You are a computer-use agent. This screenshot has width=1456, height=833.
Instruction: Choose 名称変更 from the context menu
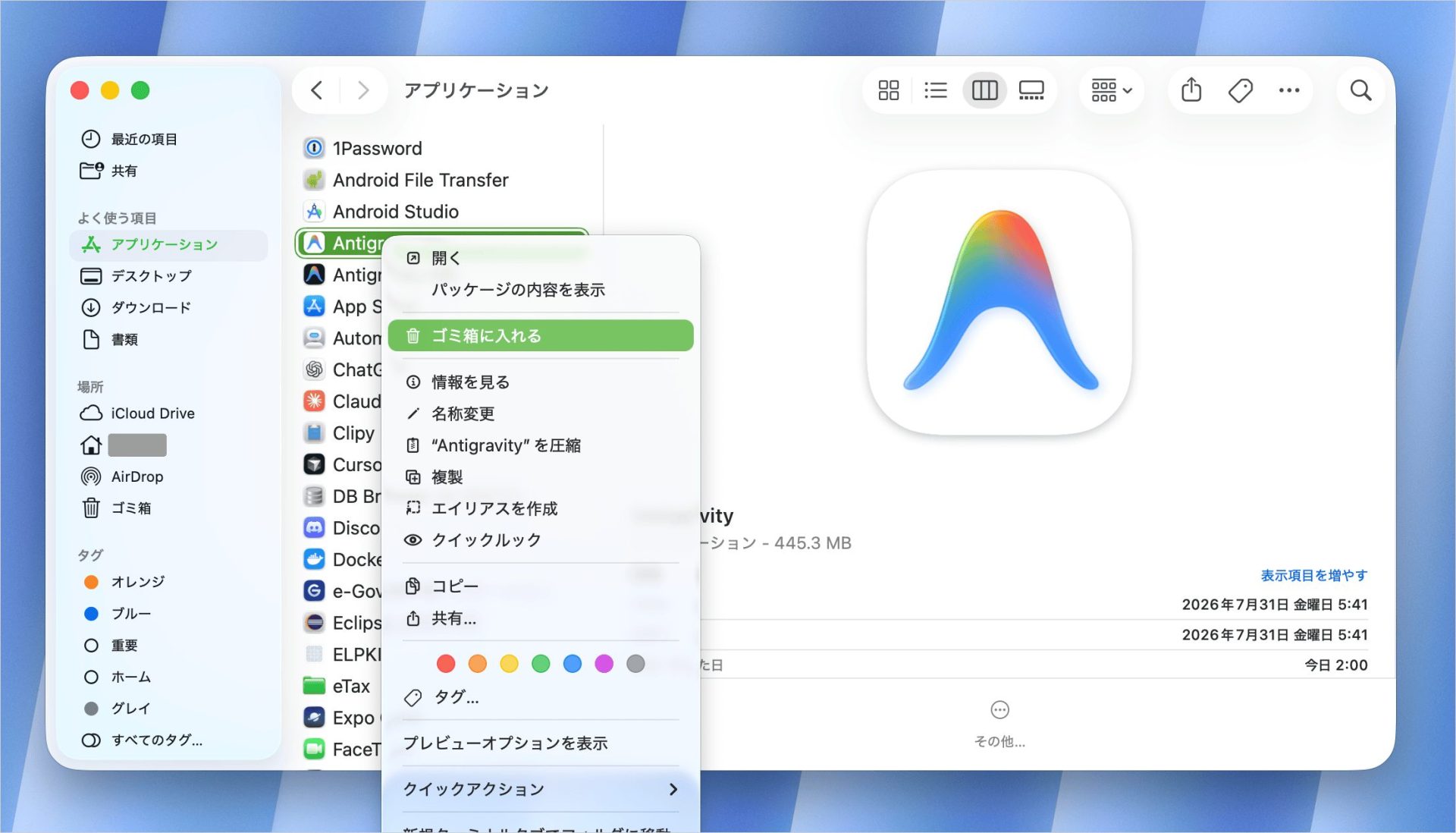click(541, 414)
